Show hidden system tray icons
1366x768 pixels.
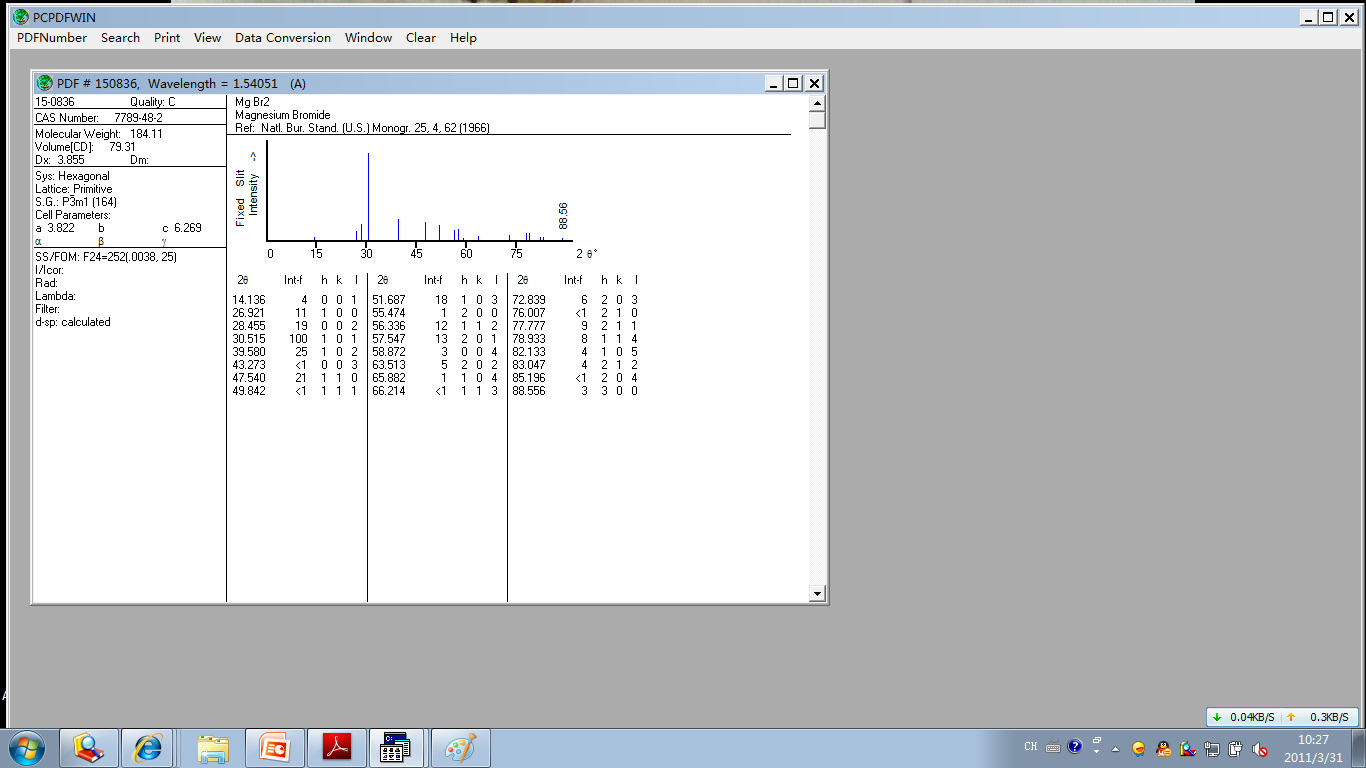(x=1116, y=749)
